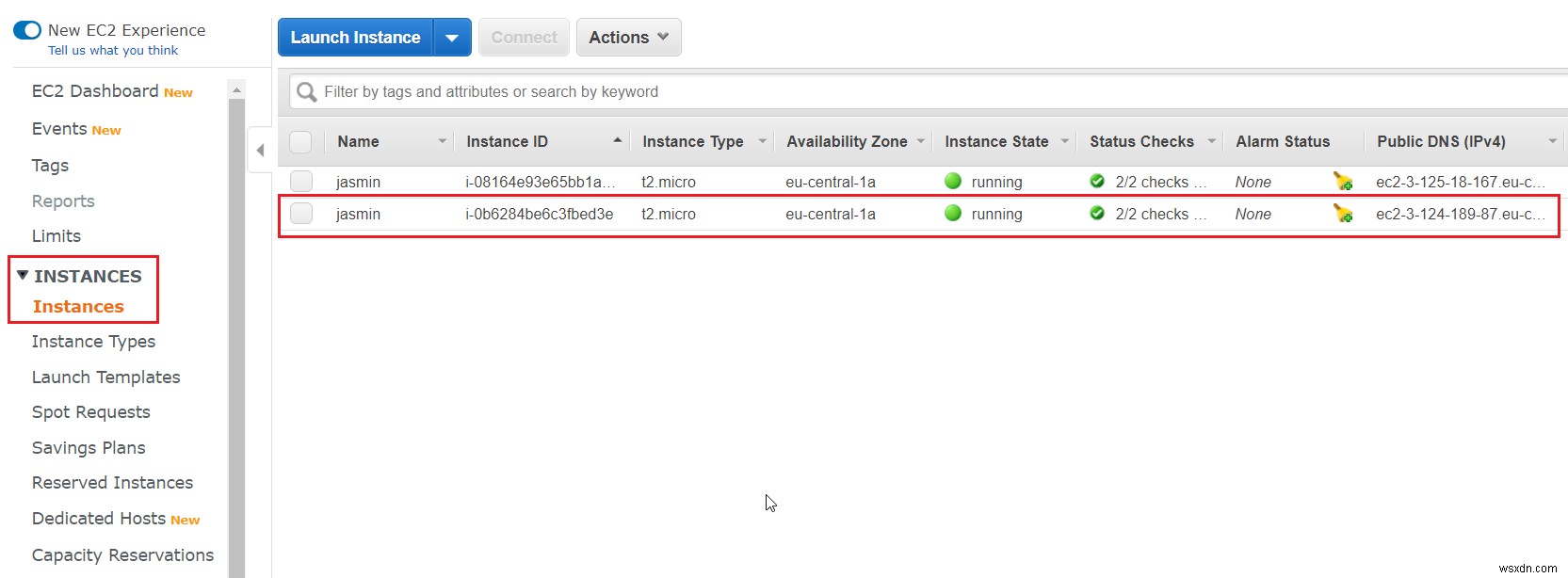Sort by Instance ID column arrow
This screenshot has height=578, width=1568.
pyautogui.click(x=617, y=140)
